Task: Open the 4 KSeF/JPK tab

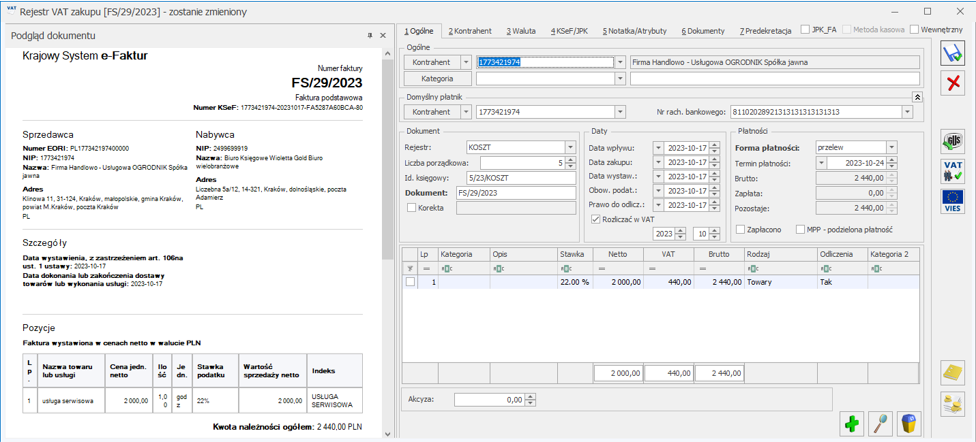Action: tap(571, 31)
